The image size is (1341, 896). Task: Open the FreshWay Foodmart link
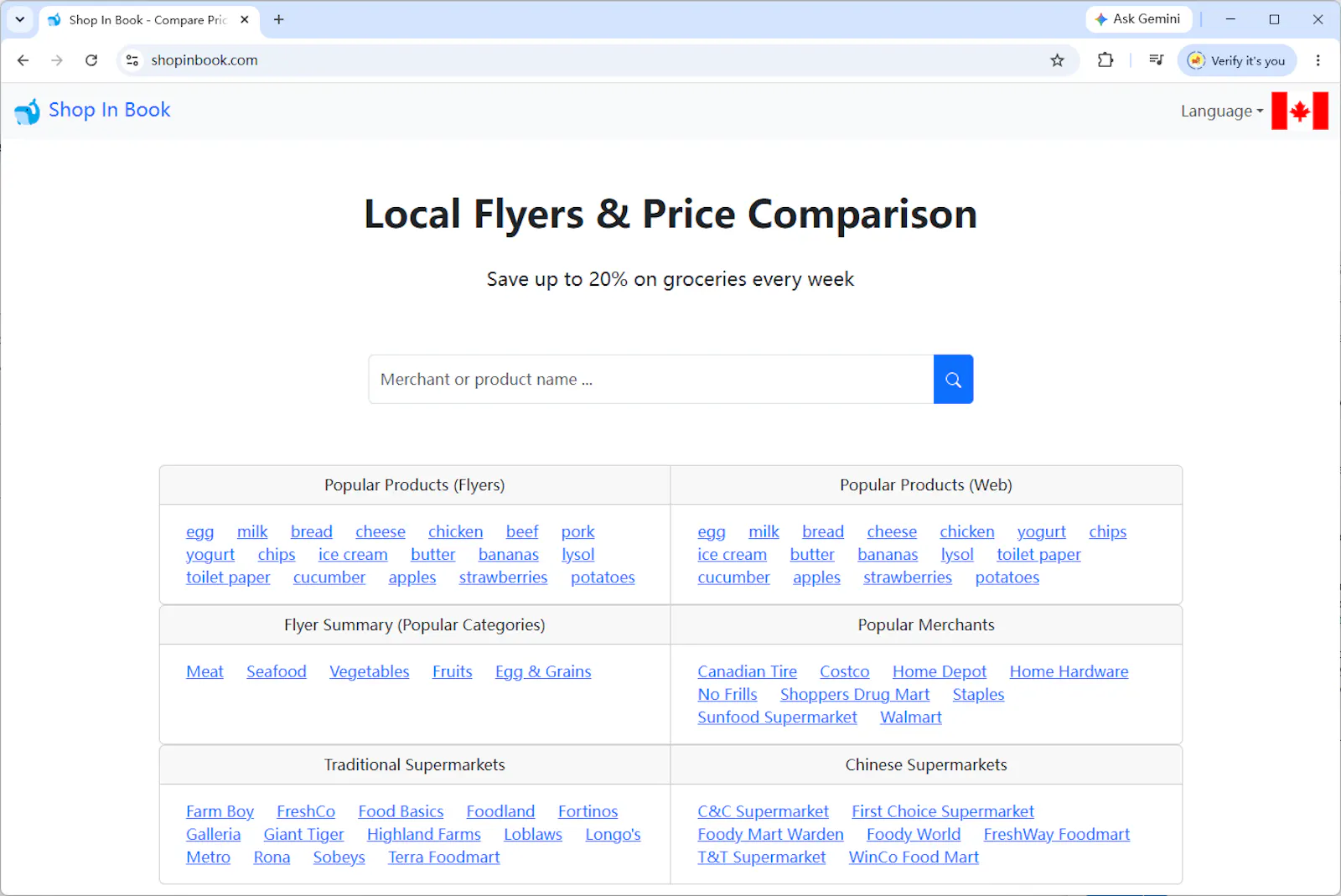(x=1056, y=834)
